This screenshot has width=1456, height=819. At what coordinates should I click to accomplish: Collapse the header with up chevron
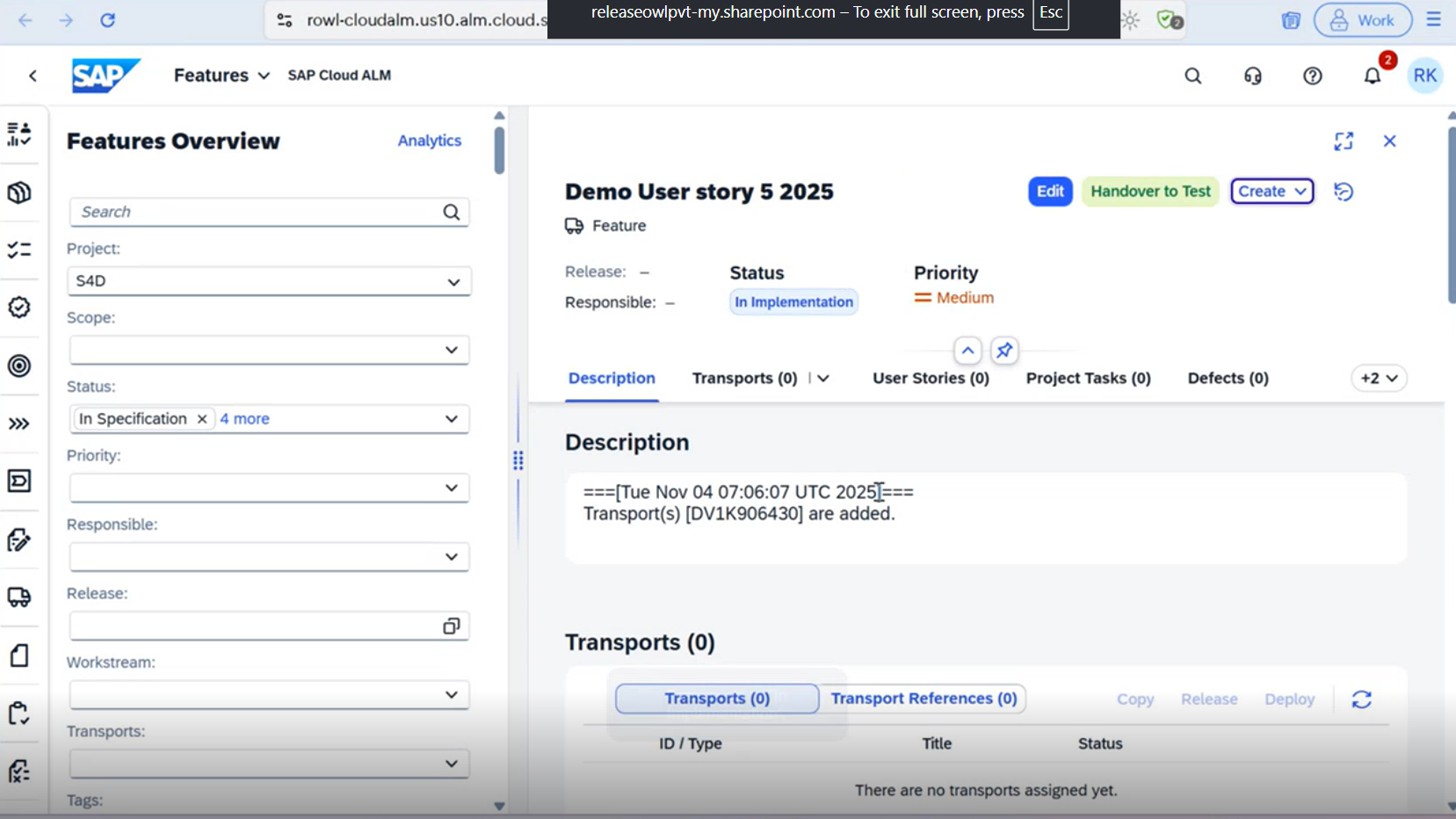pos(967,351)
